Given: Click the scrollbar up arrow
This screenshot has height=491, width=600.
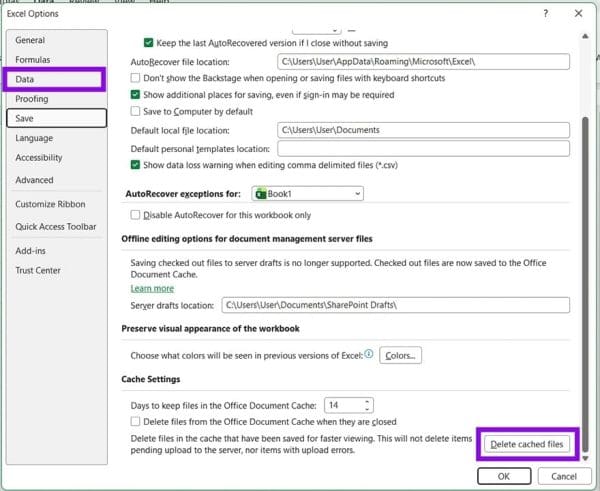Looking at the screenshot, I should [585, 36].
